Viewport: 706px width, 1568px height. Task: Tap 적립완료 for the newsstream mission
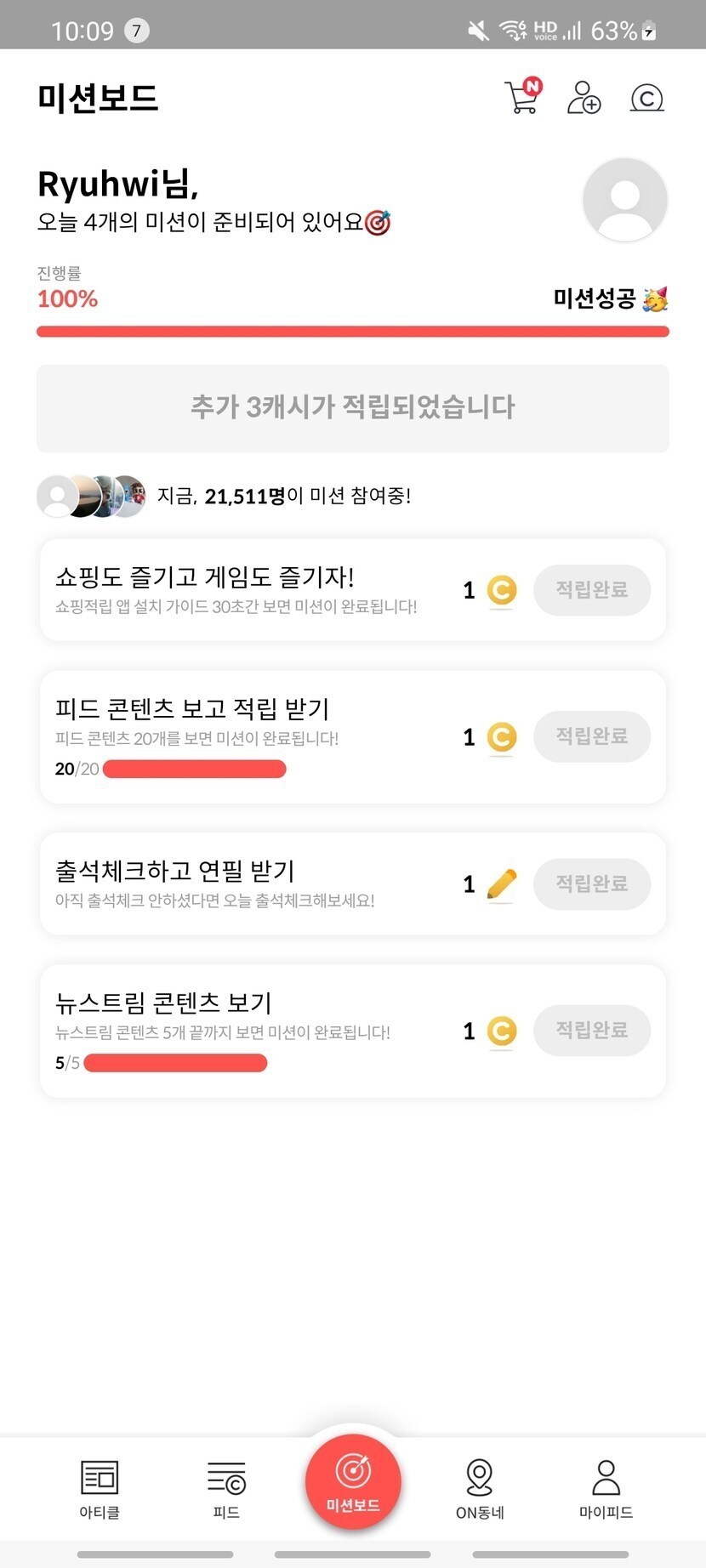point(591,1031)
